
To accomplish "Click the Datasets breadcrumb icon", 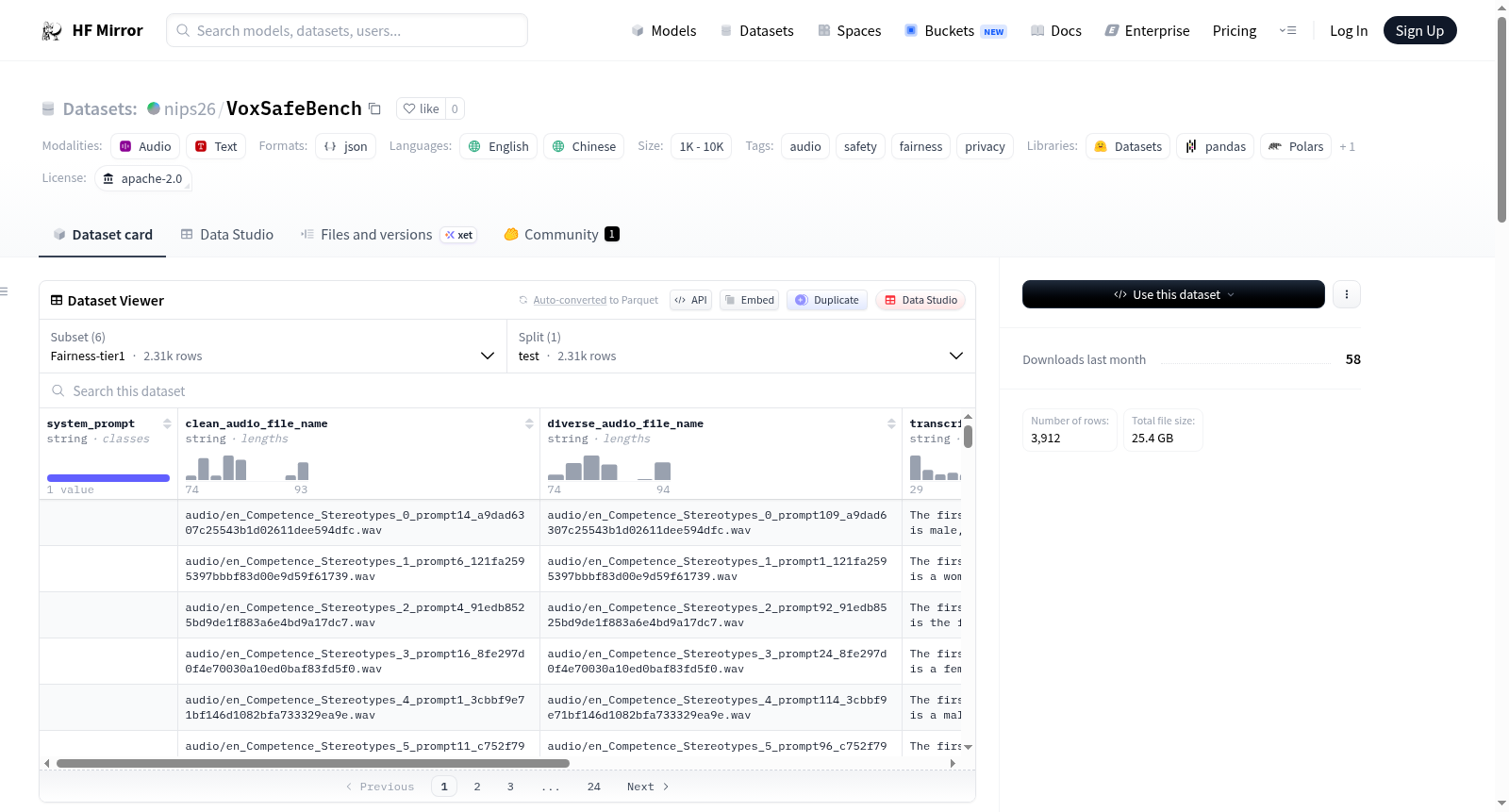I will point(48,109).
